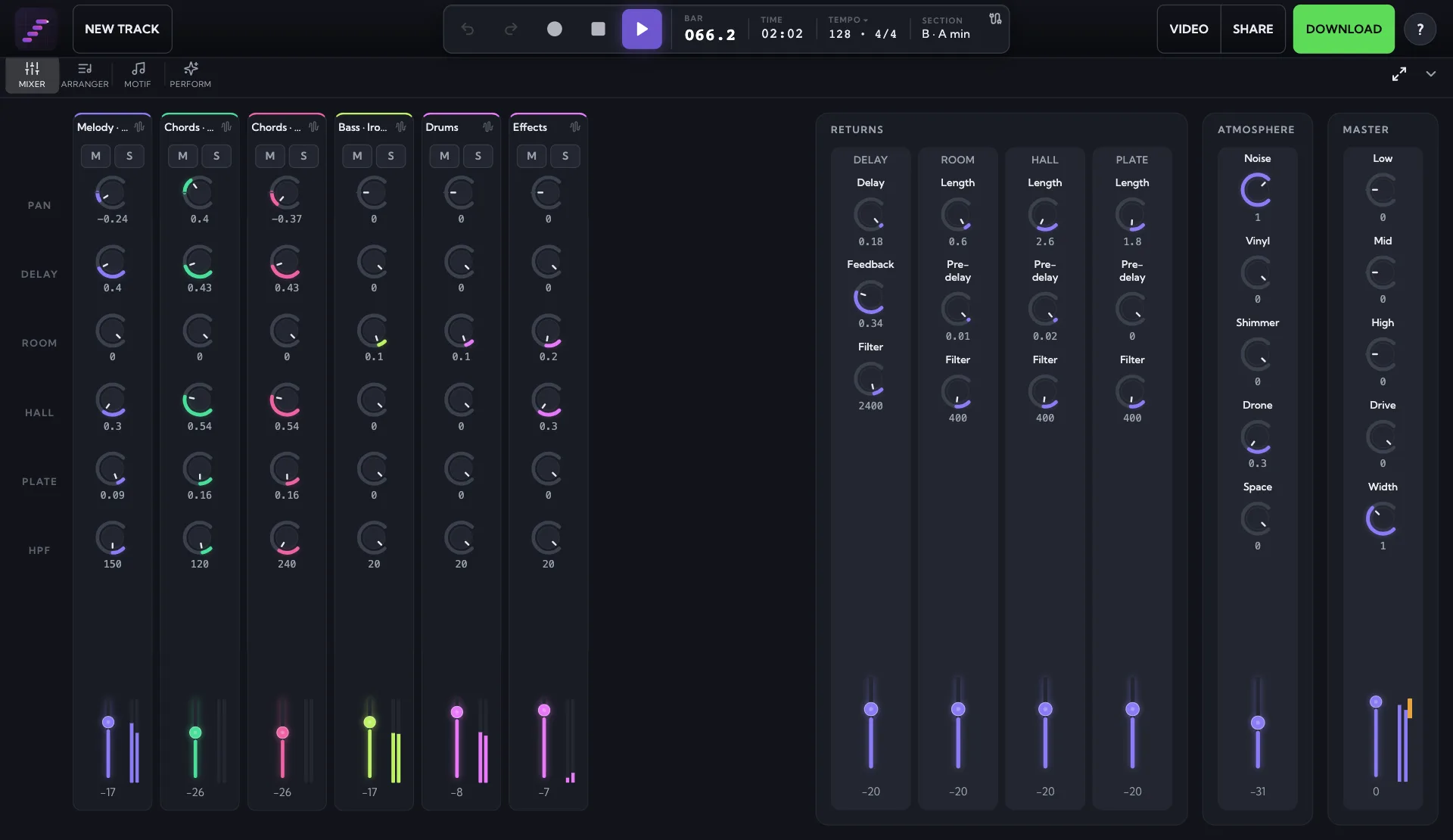Open the Drums track waveform icon

pyautogui.click(x=488, y=127)
